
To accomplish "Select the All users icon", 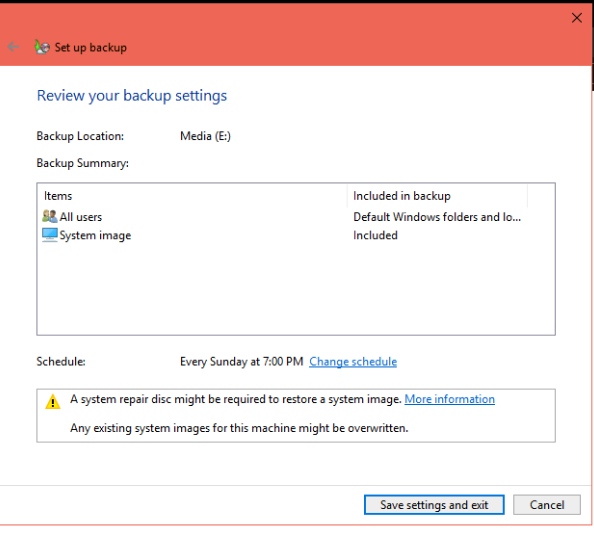I will point(50,217).
